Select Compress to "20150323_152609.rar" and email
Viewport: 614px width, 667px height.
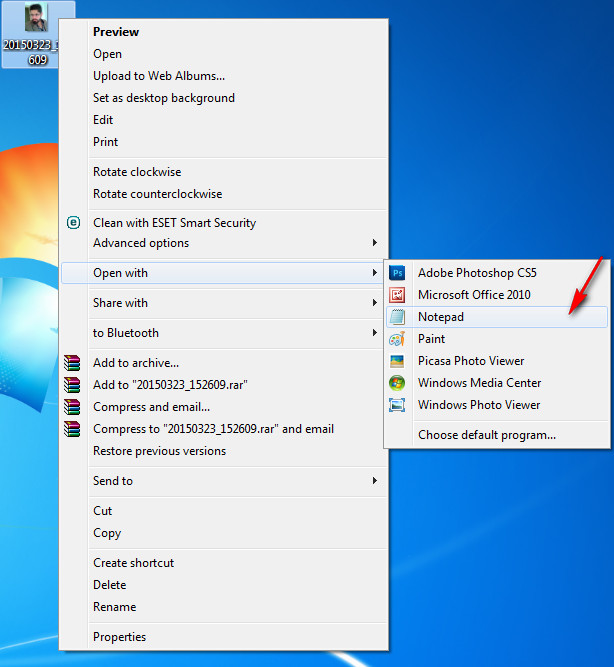click(x=223, y=429)
